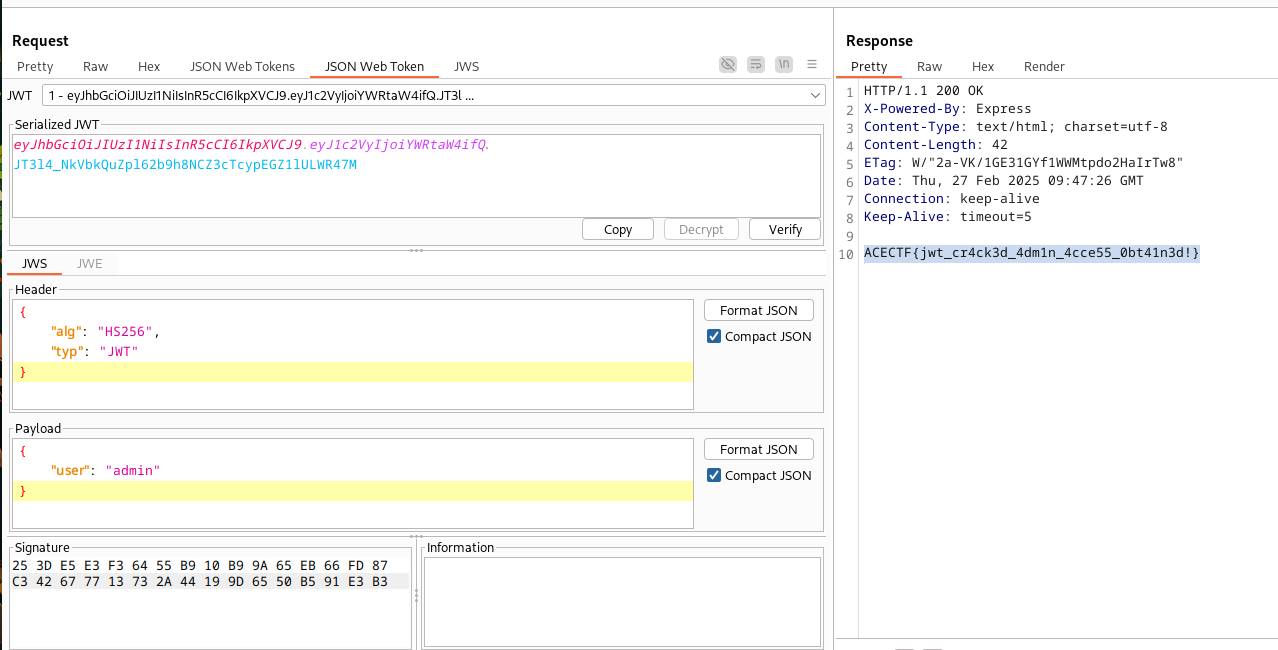
Task: Click inside the Signature hex field
Action: (211, 602)
